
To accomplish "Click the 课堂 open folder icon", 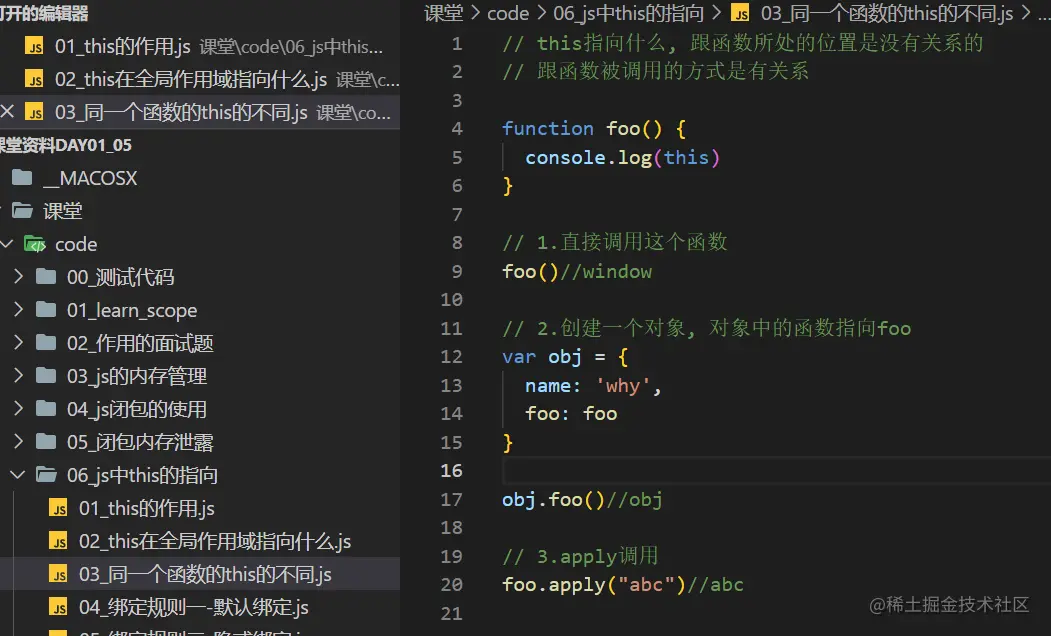I will [x=22, y=211].
